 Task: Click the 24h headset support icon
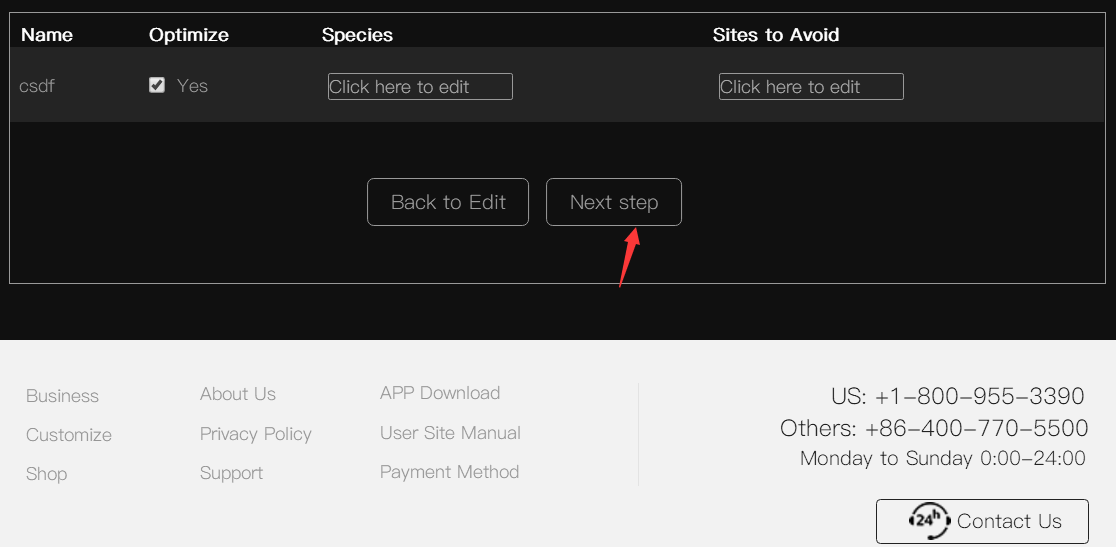click(x=930, y=521)
